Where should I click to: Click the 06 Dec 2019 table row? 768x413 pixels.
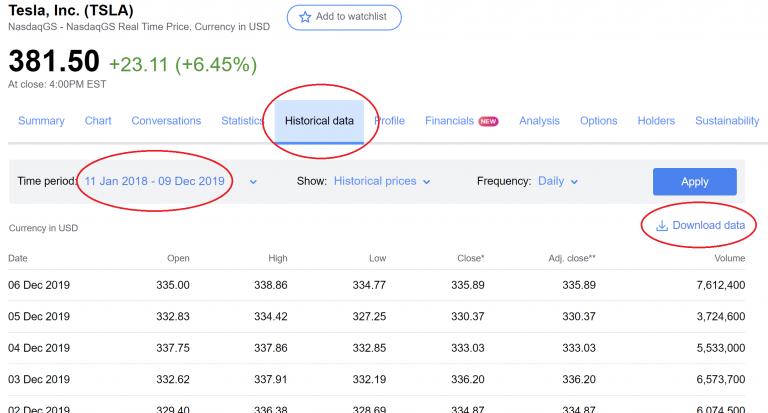pos(377,285)
